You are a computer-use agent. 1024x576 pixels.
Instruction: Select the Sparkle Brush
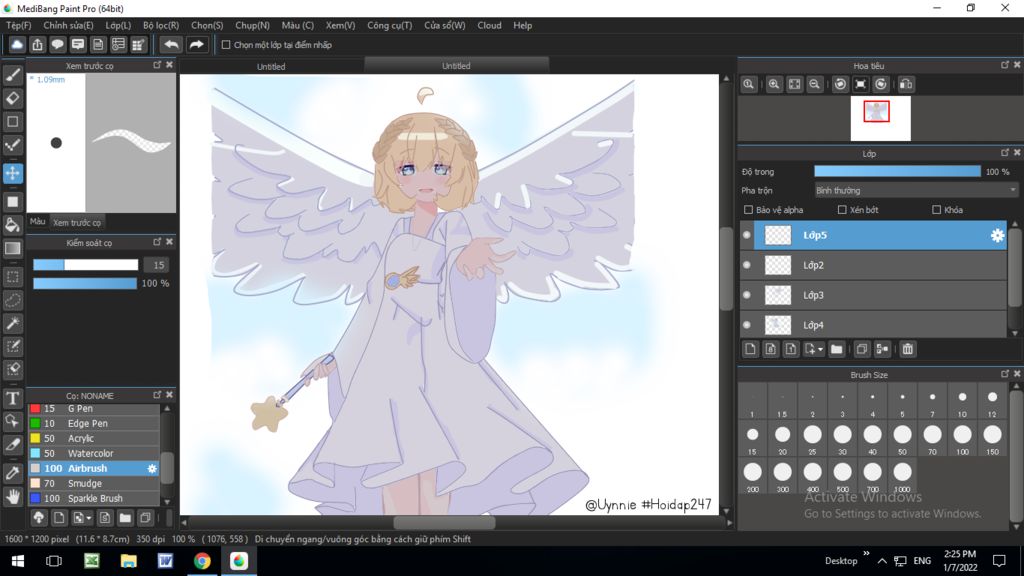pyautogui.click(x=93, y=498)
